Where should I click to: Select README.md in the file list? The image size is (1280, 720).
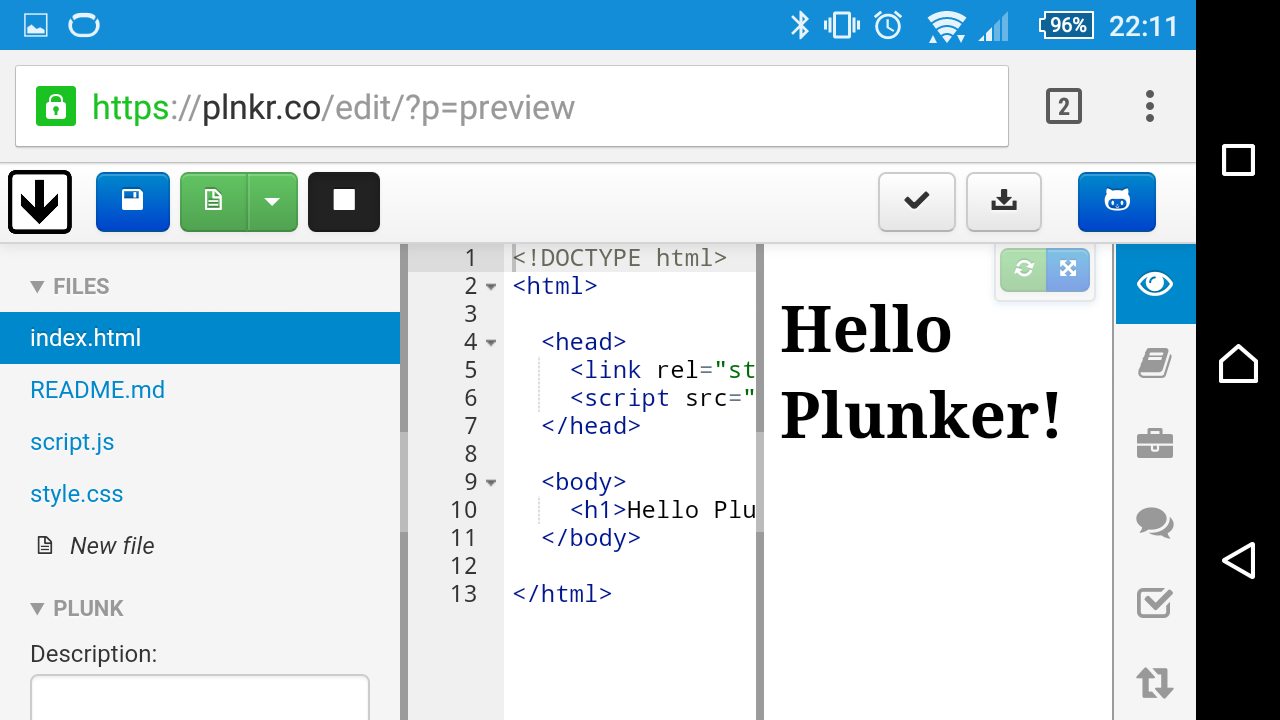[97, 390]
